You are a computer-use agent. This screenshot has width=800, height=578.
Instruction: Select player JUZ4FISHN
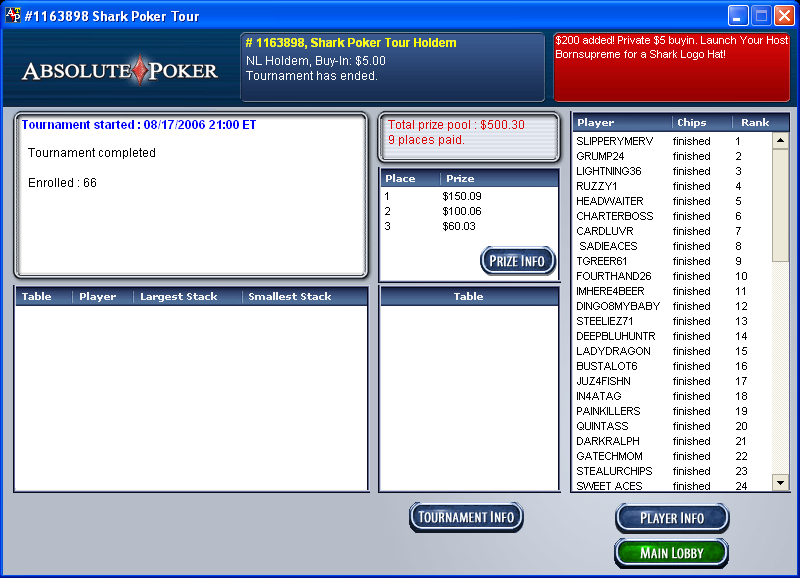pyautogui.click(x=672, y=381)
